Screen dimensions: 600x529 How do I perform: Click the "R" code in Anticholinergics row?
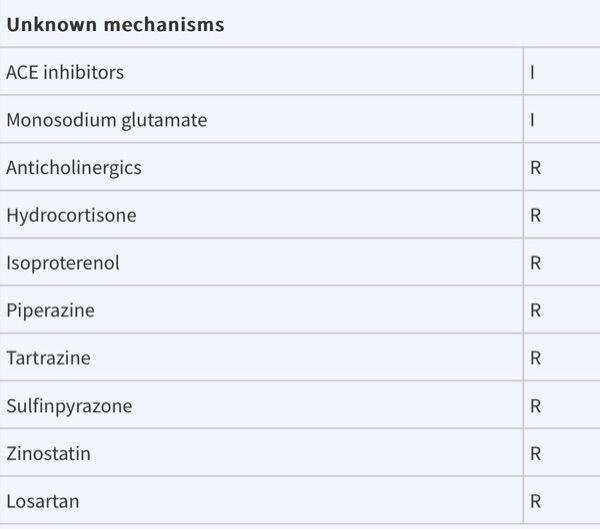click(536, 167)
